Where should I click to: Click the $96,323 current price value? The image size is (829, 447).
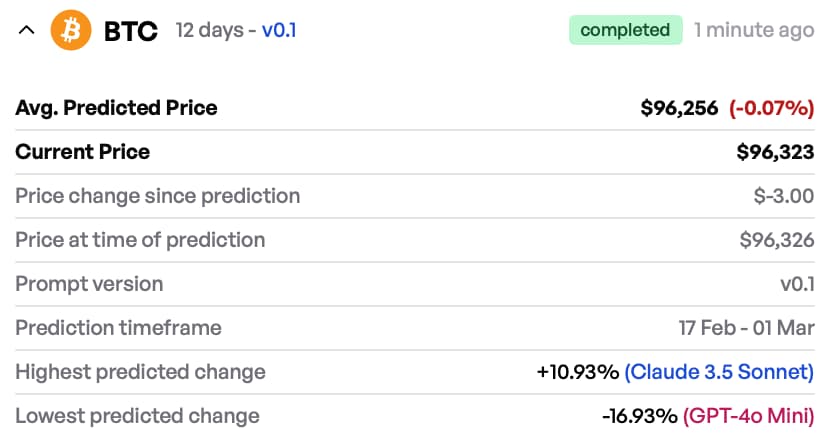(x=775, y=152)
